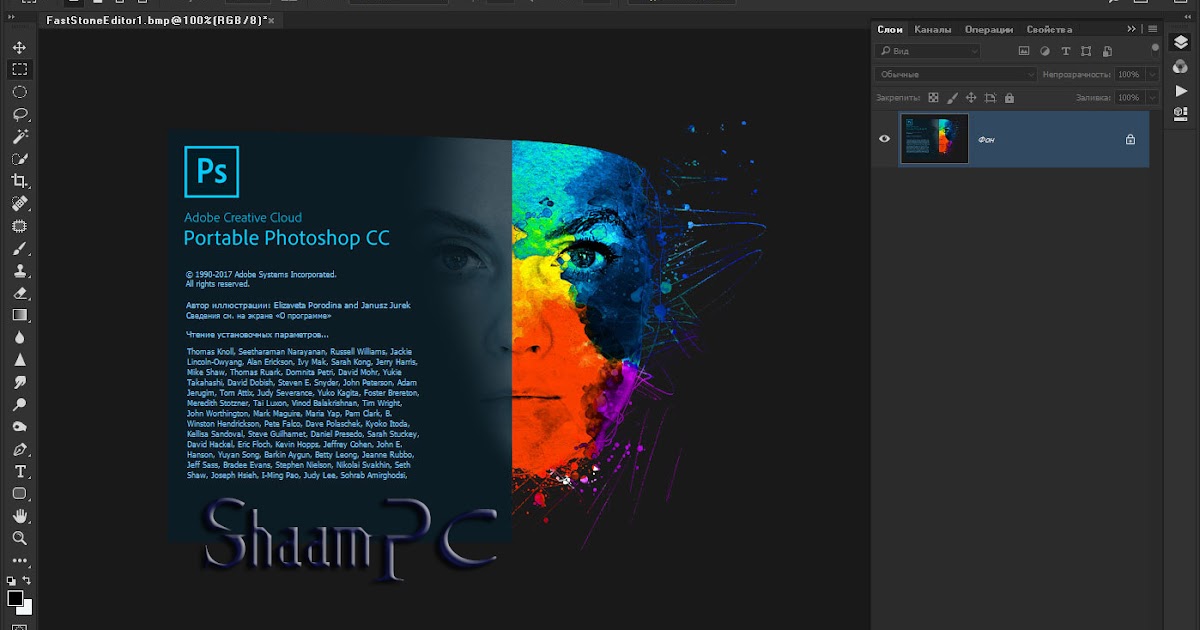The width and height of the screenshot is (1200, 630).
Task: Switch to the Операции tab
Action: (x=989, y=29)
